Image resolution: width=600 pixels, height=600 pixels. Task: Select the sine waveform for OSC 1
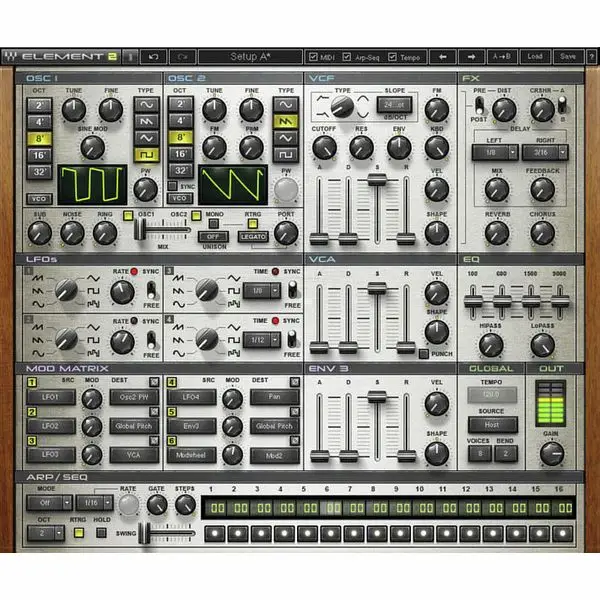point(148,103)
